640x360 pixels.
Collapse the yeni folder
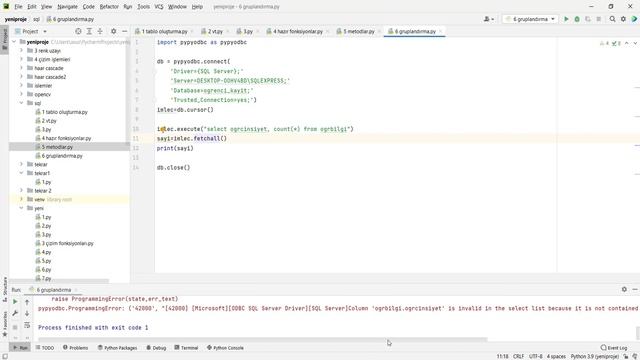(21, 208)
